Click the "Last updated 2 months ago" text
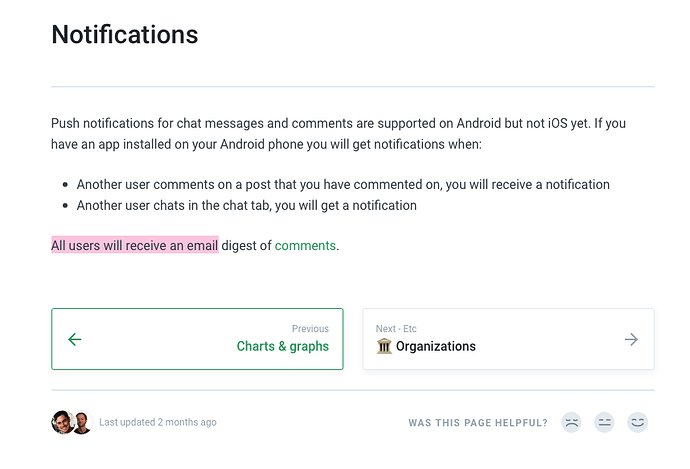Image resolution: width=690 pixels, height=469 pixels. 157,422
